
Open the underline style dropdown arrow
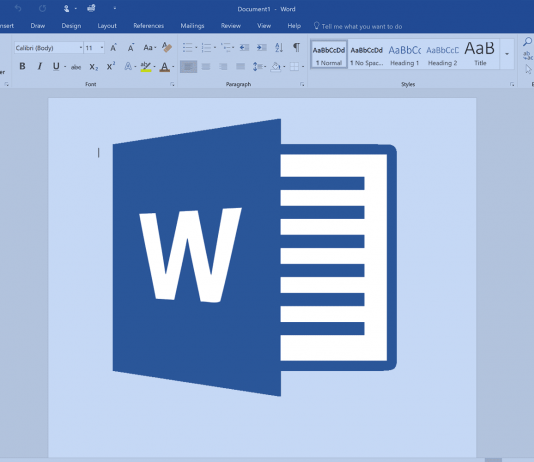[65, 66]
